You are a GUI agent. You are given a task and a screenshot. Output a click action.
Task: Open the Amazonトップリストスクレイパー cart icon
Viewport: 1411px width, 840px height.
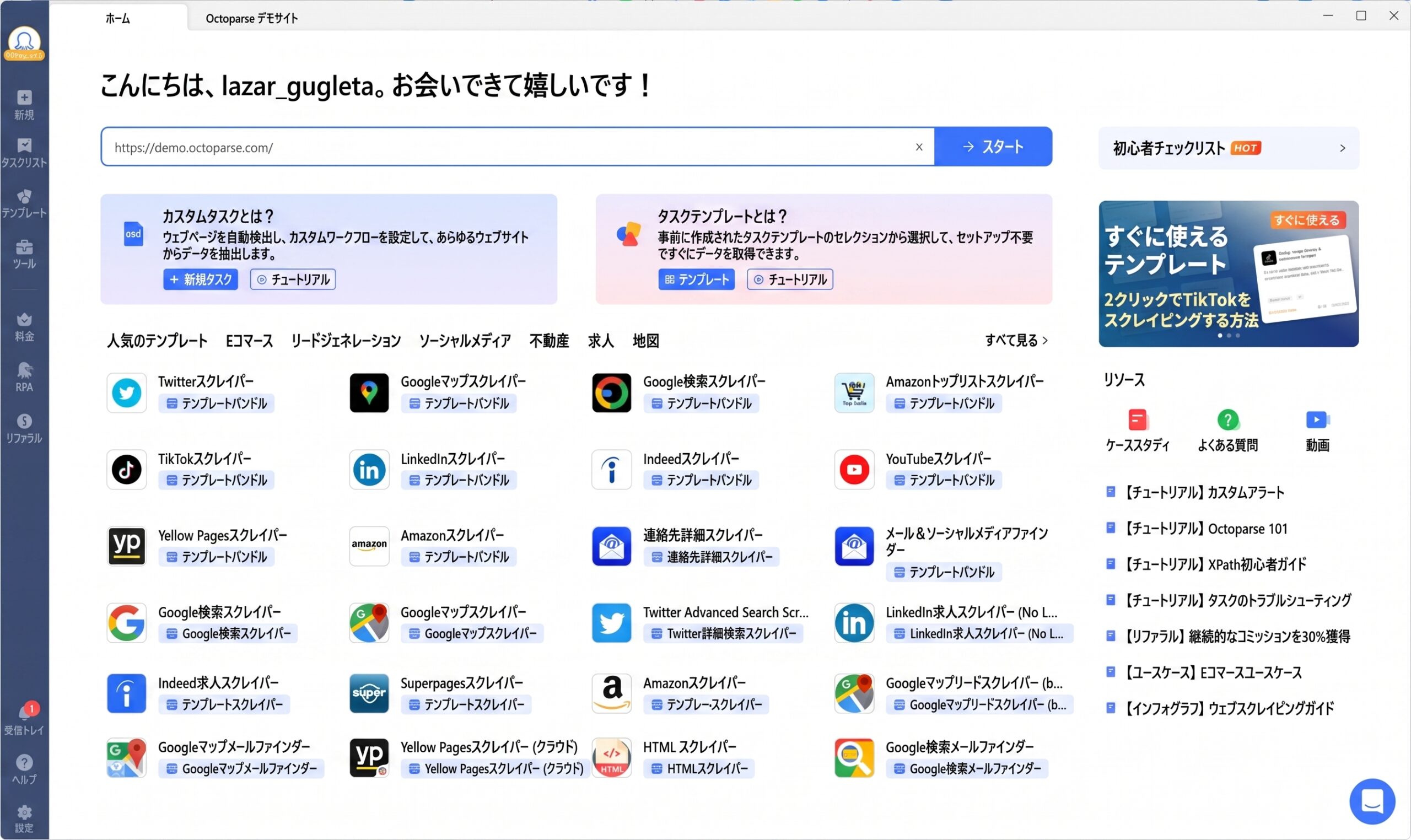[x=854, y=392]
